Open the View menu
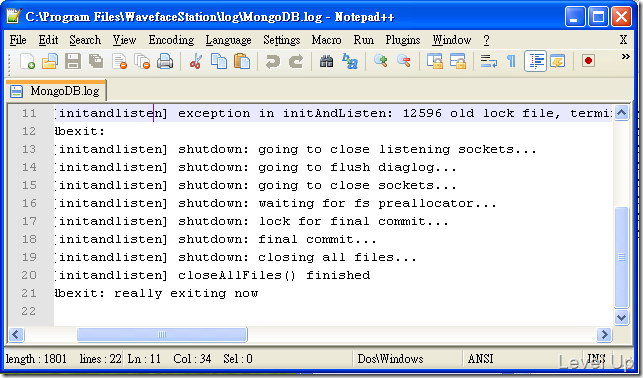Image resolution: width=643 pixels, height=378 pixels. 124,40
